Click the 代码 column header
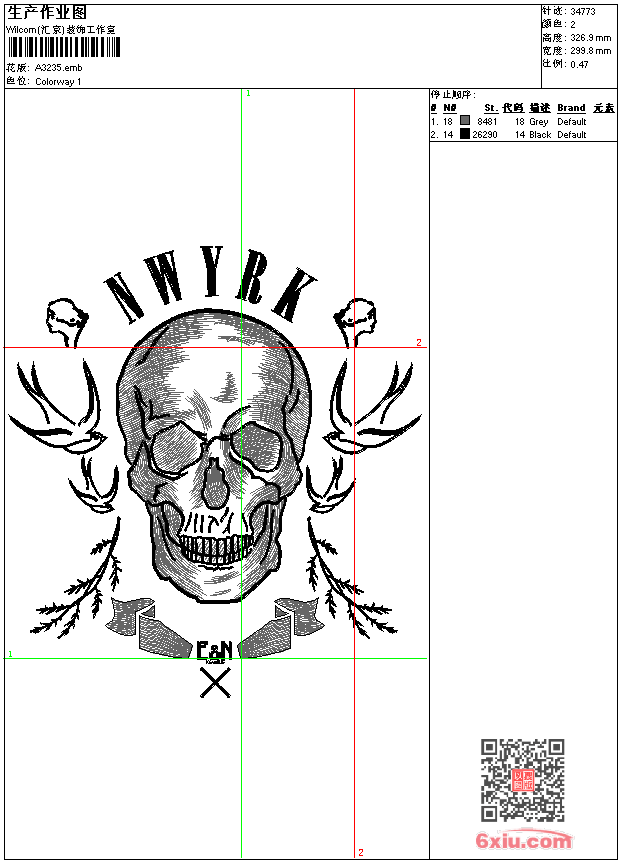Image resolution: width=620 pixels, height=860 pixels. point(514,108)
